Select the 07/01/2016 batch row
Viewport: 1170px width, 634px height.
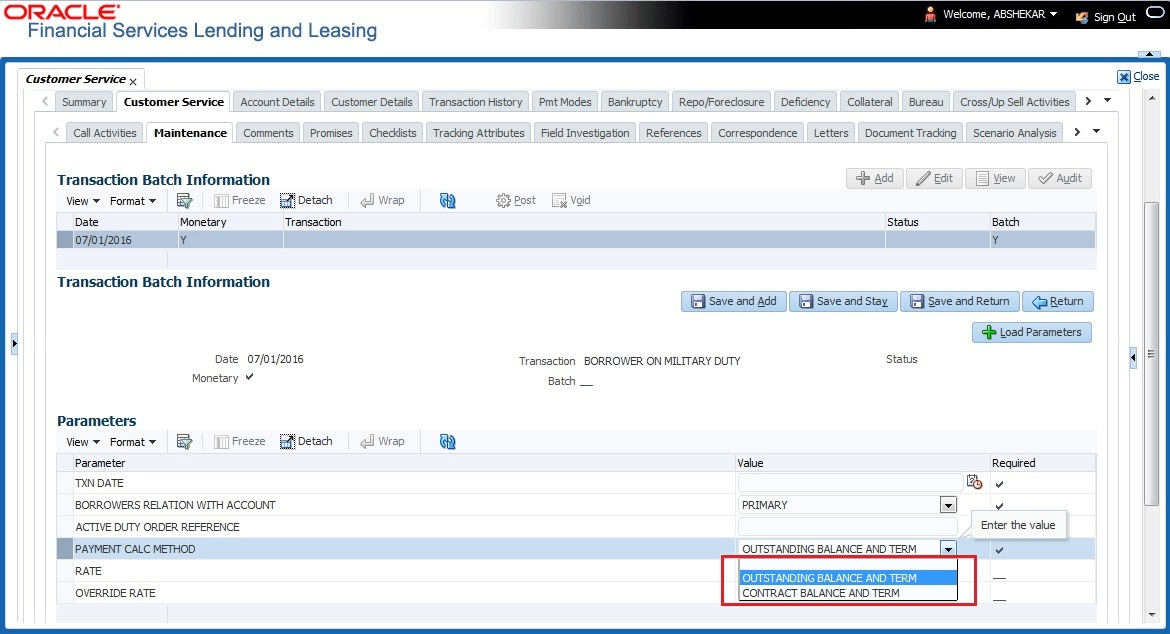pyautogui.click(x=576, y=240)
